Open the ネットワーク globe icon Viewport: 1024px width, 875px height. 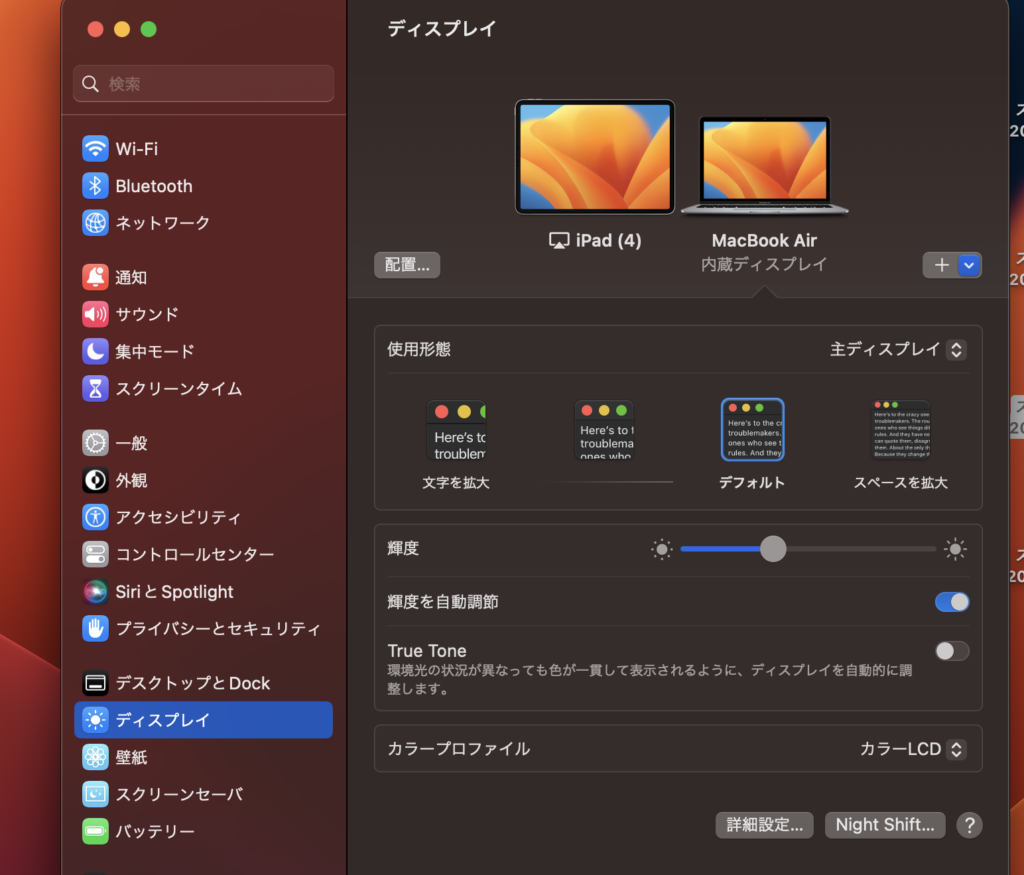click(95, 223)
